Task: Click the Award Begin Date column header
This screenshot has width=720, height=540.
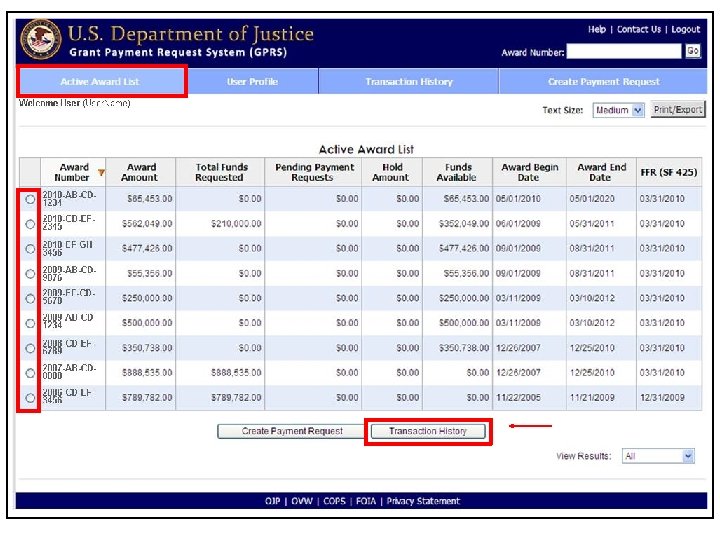Action: 529,172
